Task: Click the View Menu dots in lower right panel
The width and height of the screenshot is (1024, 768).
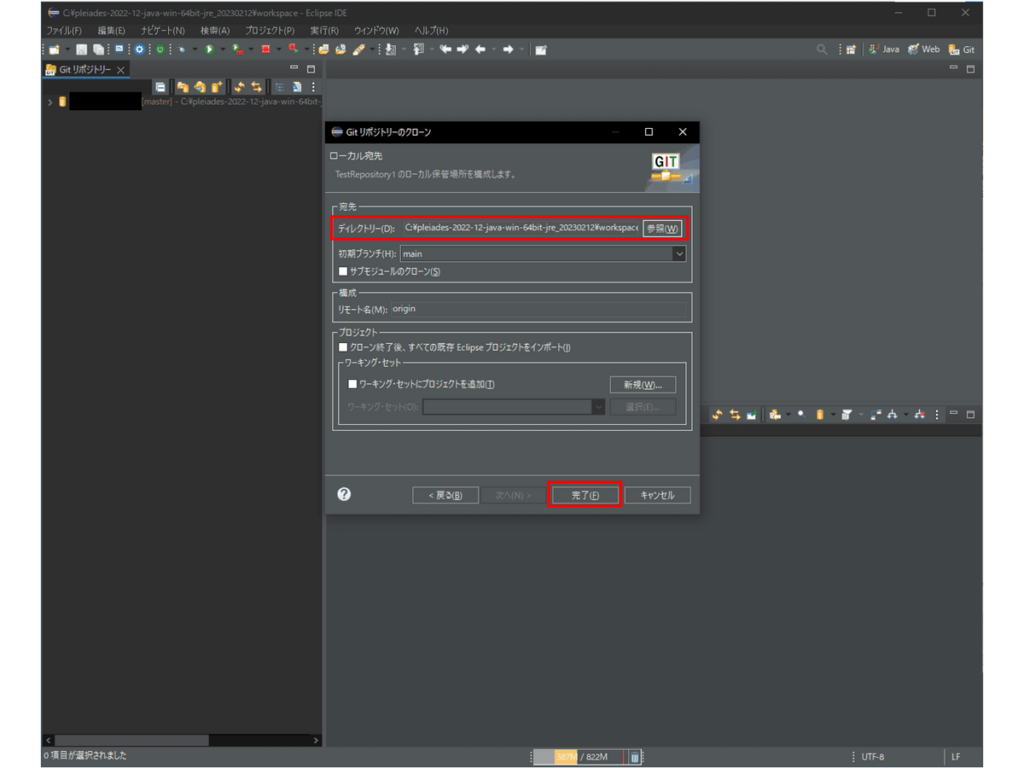Action: 937,414
